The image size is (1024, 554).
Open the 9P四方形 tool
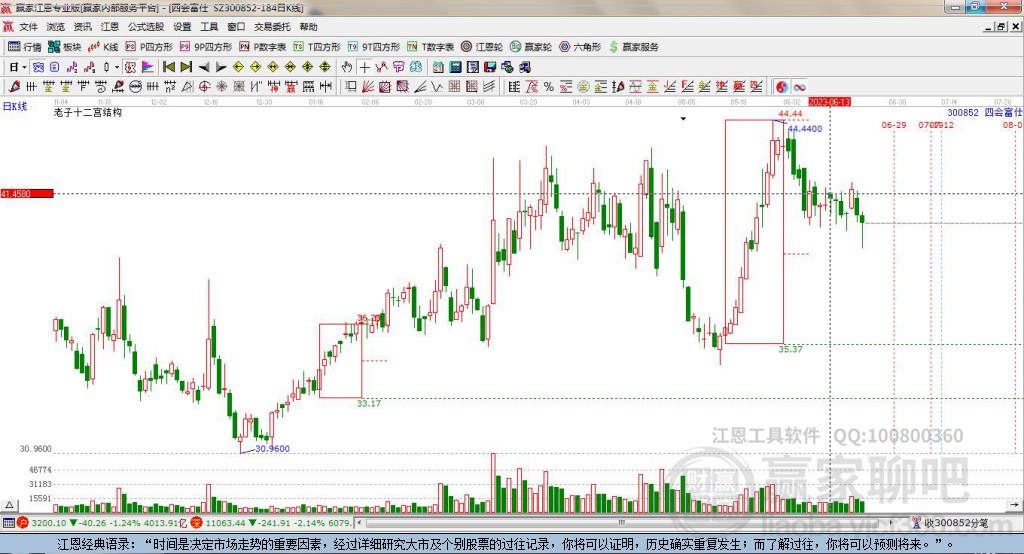206,47
